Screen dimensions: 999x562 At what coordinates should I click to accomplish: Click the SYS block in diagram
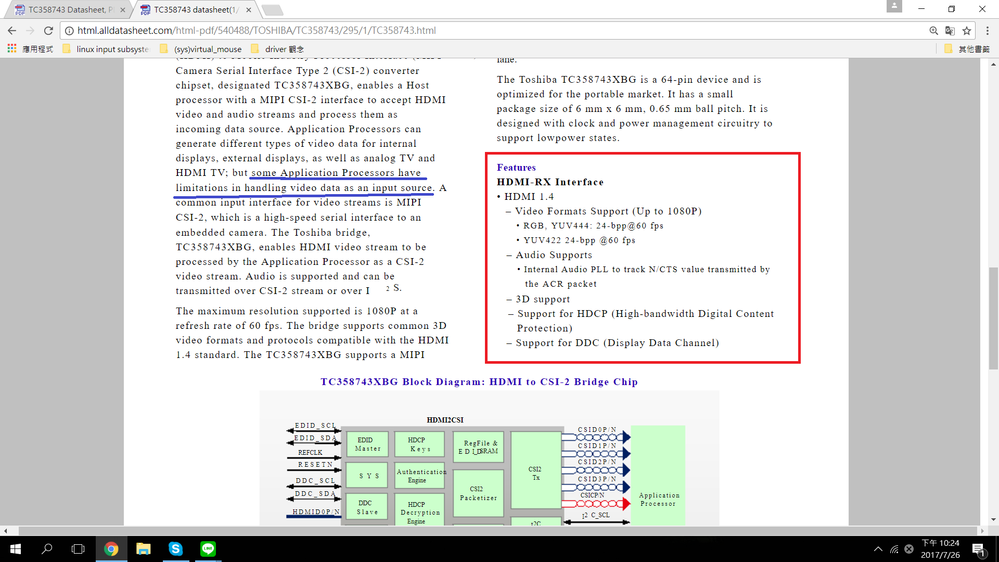click(367, 476)
